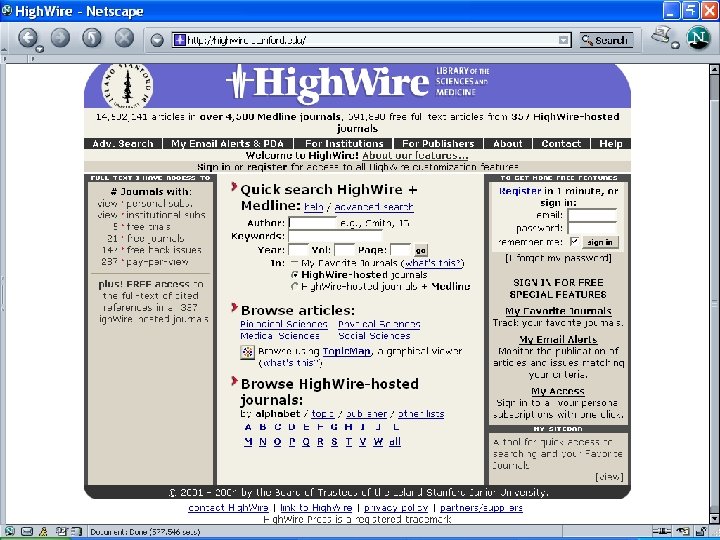
Task: Open the Physical Sciences link
Action: (379, 324)
